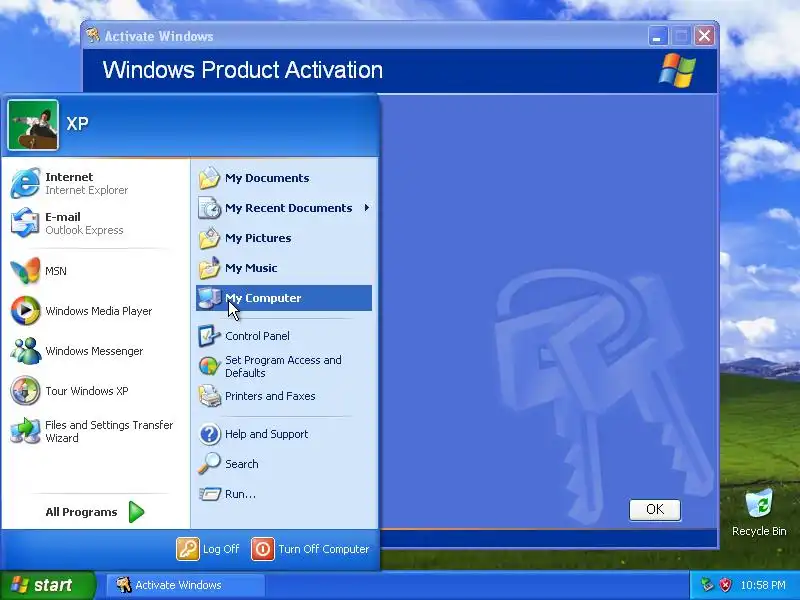The width and height of the screenshot is (800, 600).
Task: Choose "Printers and Faxes" text entry
Action: point(270,396)
